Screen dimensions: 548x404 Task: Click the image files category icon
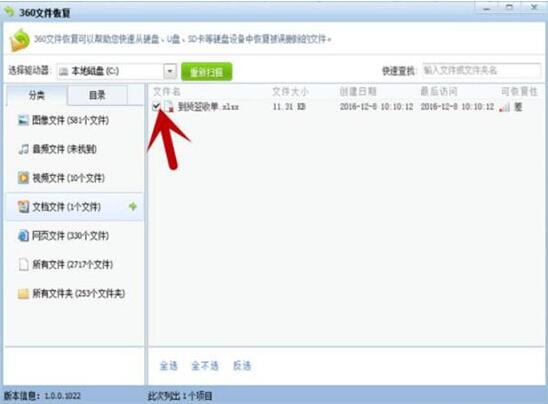(x=23, y=120)
